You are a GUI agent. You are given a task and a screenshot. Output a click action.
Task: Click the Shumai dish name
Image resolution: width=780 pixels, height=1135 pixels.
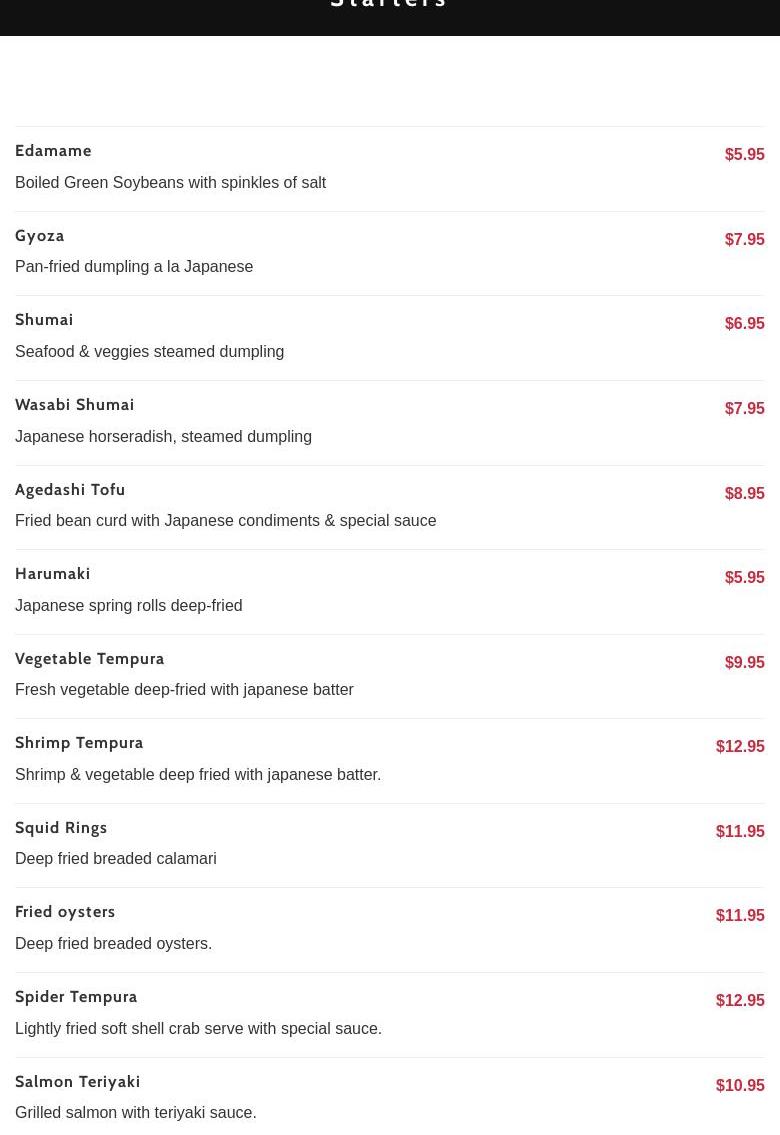[x=44, y=320]
